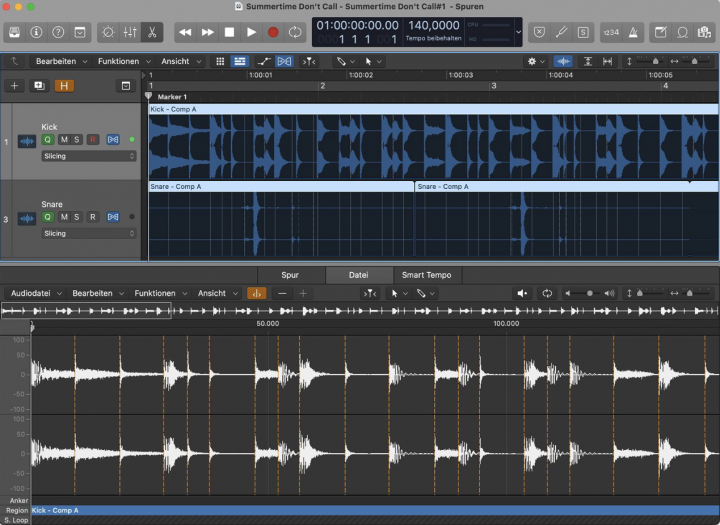
Task: Click the Tuner icon
Action: pos(561,32)
